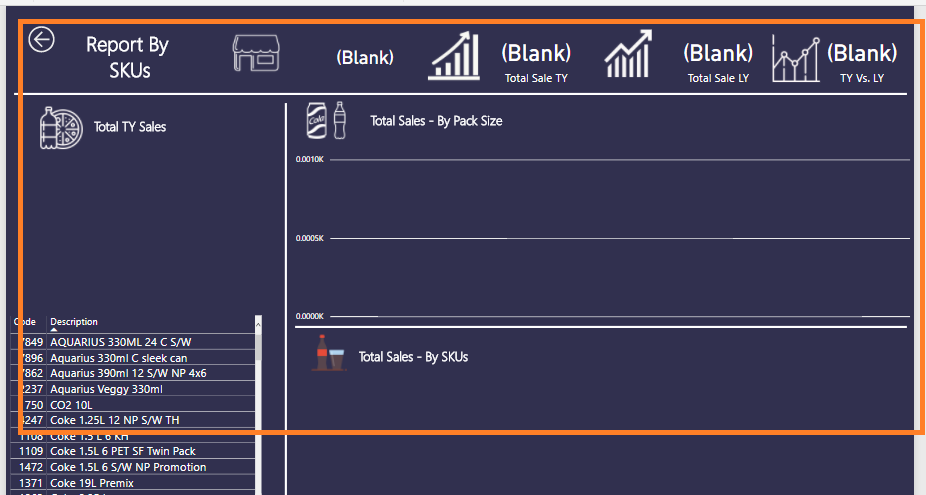The image size is (926, 495).
Task: Click code cell 1109
Action: click(x=31, y=451)
